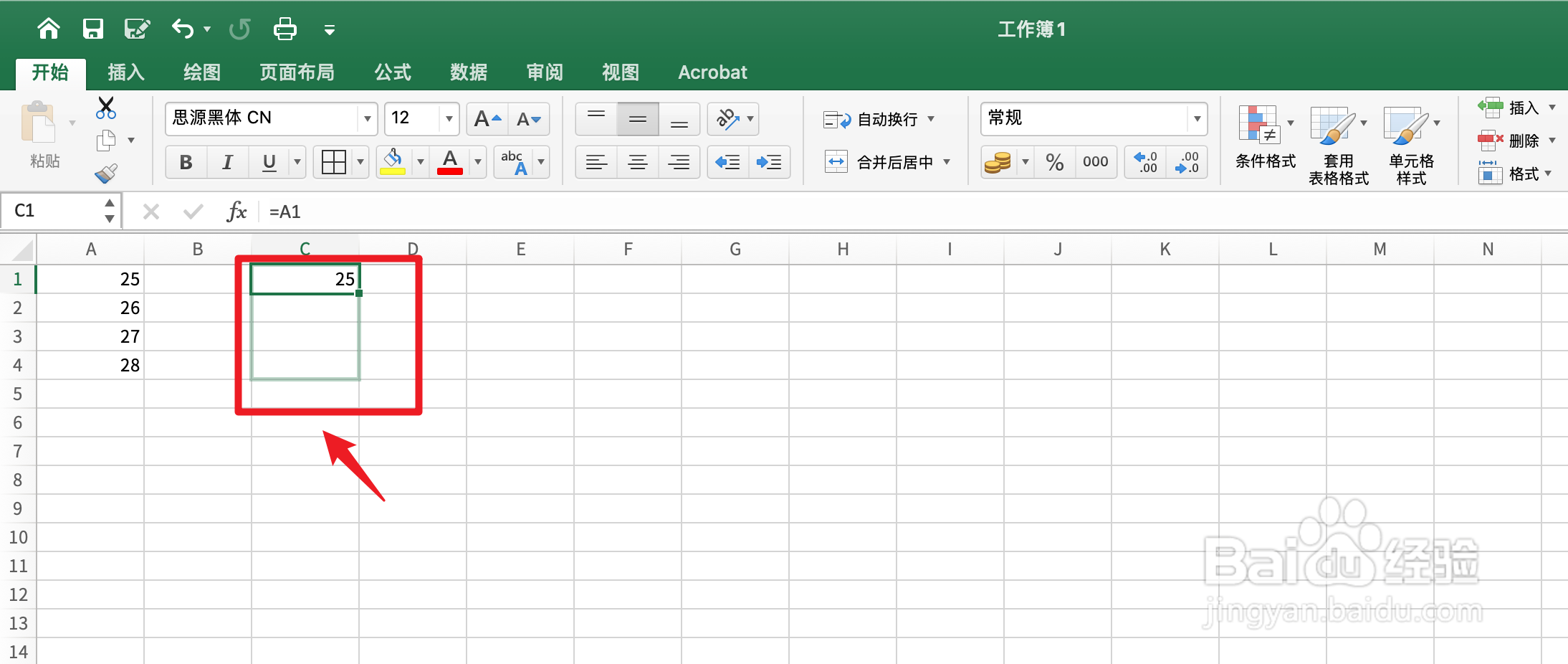Decrease indent

point(728,162)
